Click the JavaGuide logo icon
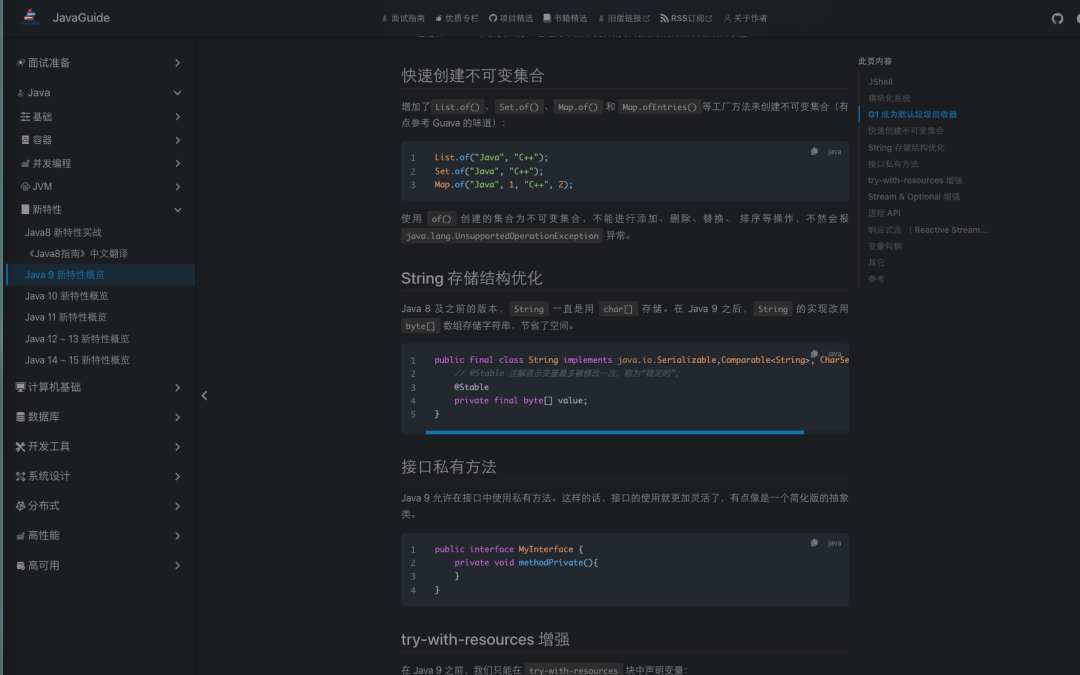1080x675 pixels. point(30,17)
